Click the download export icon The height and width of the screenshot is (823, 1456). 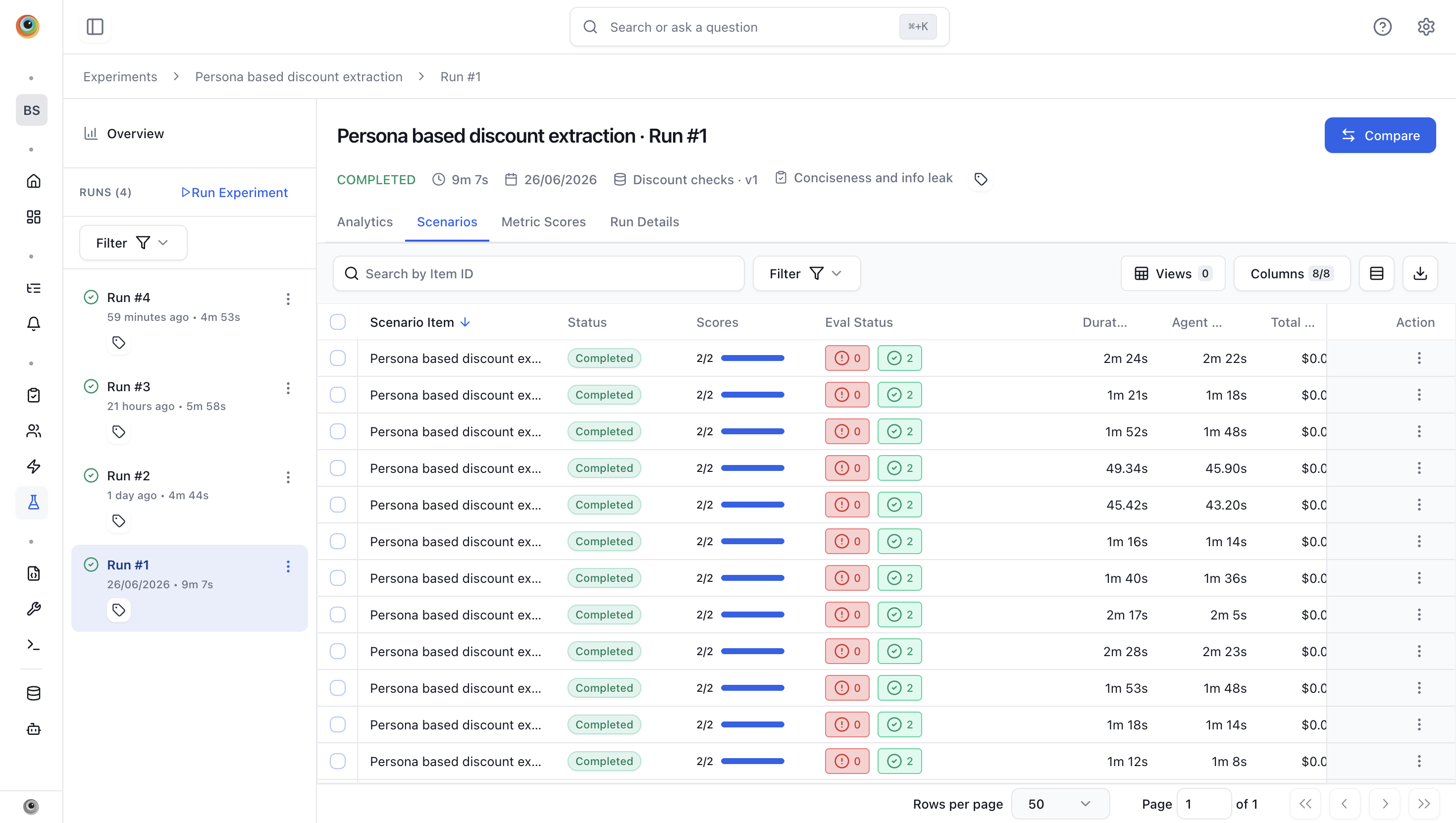(1420, 273)
